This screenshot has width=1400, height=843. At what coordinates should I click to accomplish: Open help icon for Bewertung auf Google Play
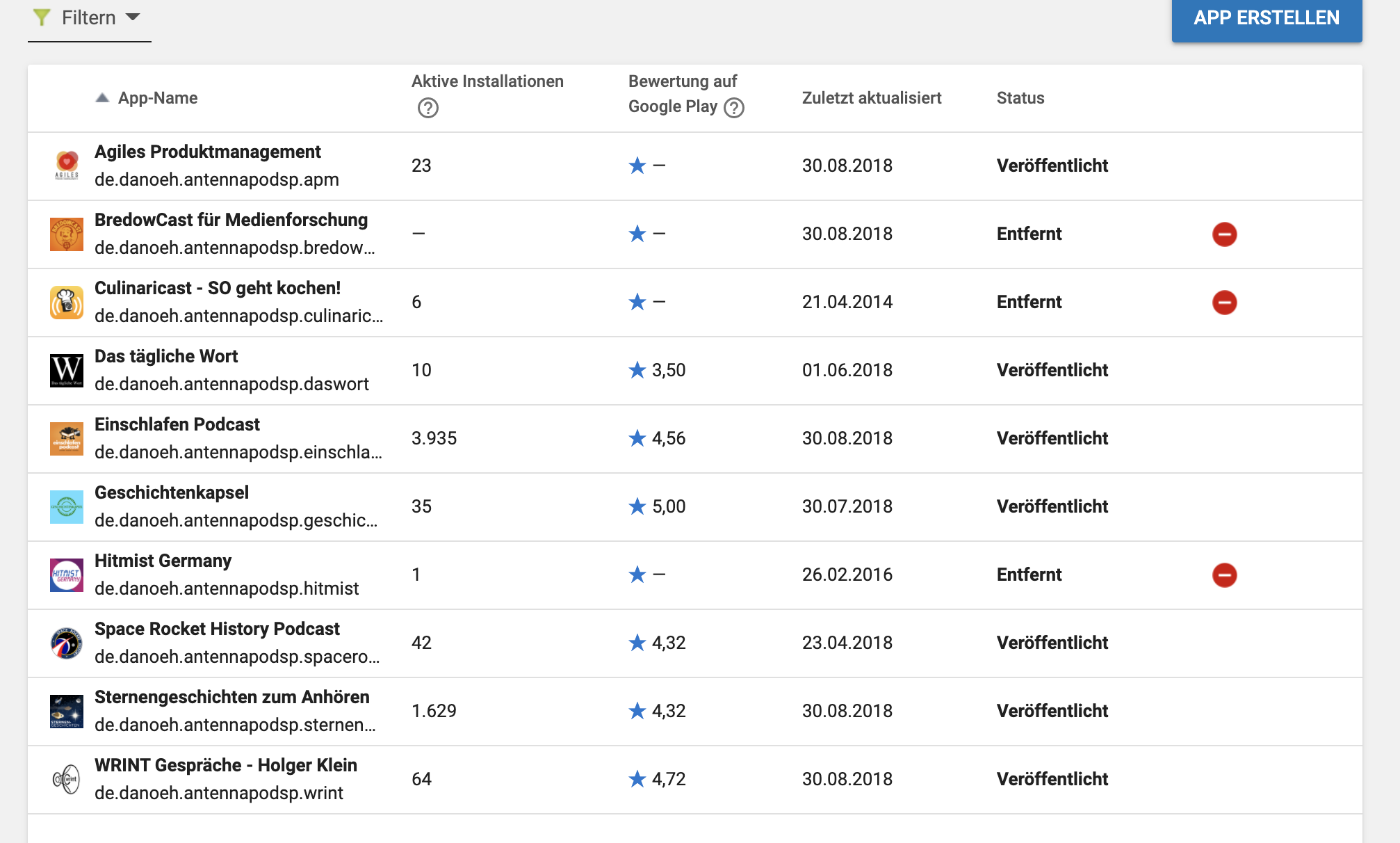tap(734, 108)
